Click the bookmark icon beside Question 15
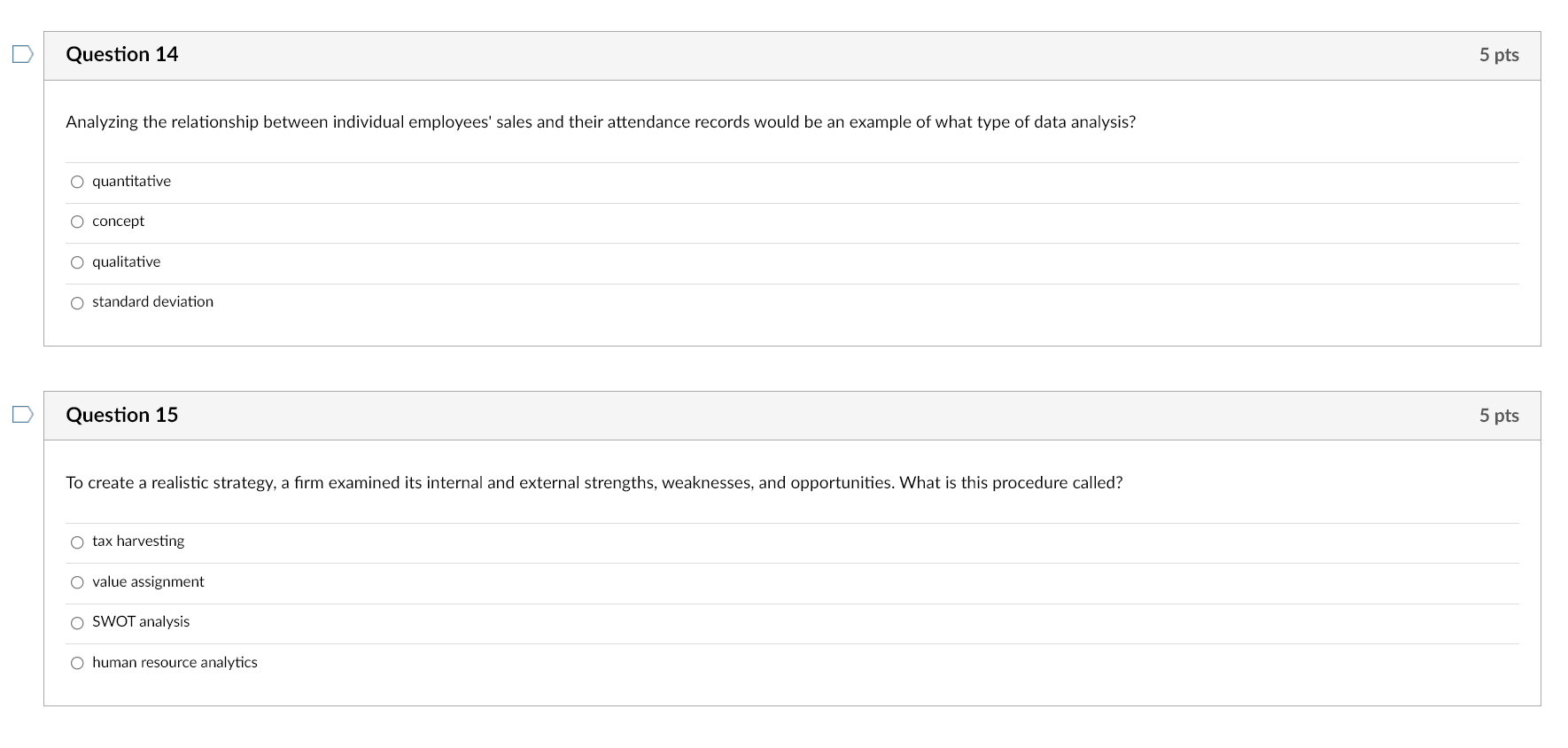Screen dimensions: 1568x748 (20, 413)
